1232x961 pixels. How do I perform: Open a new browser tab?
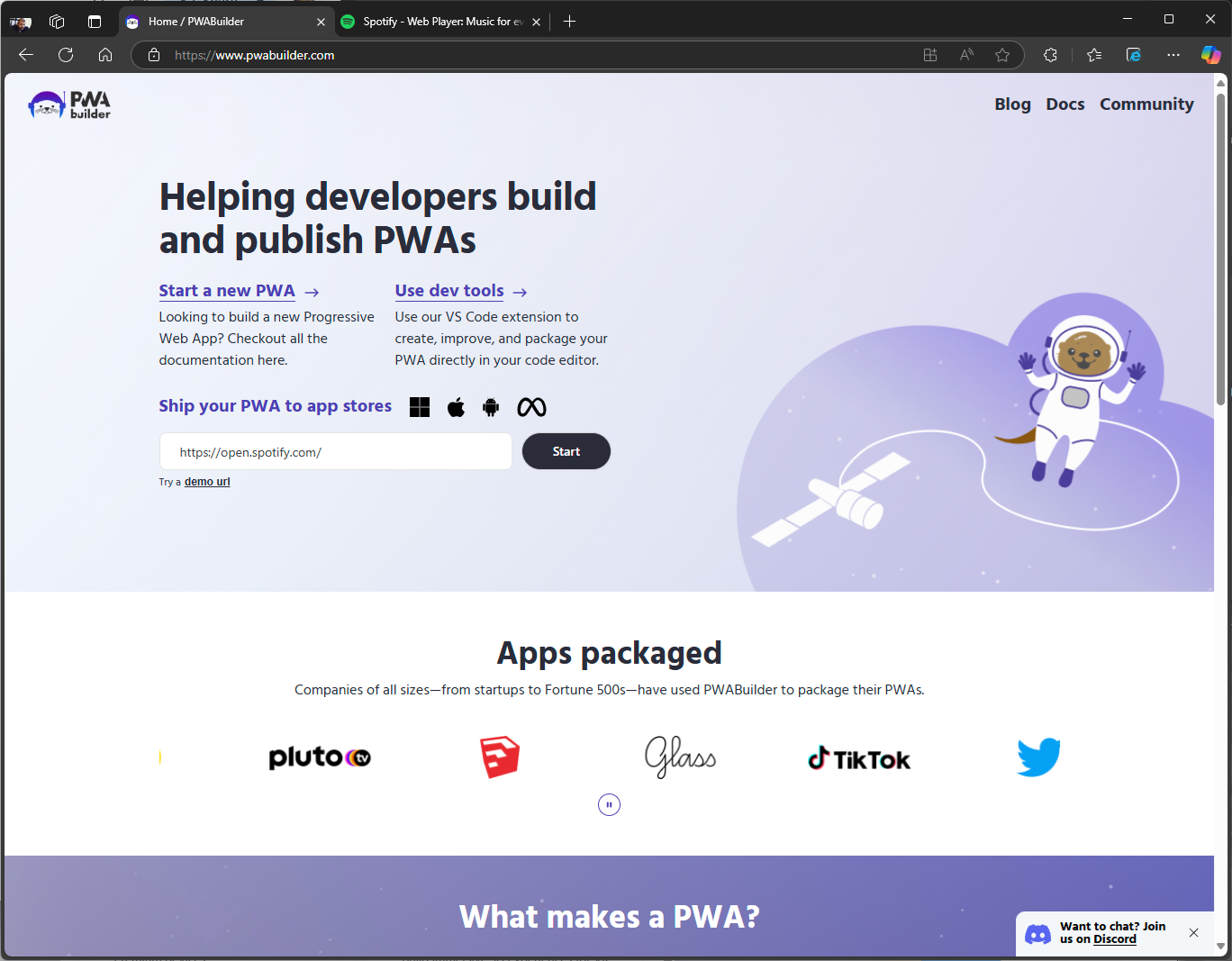coord(569,22)
